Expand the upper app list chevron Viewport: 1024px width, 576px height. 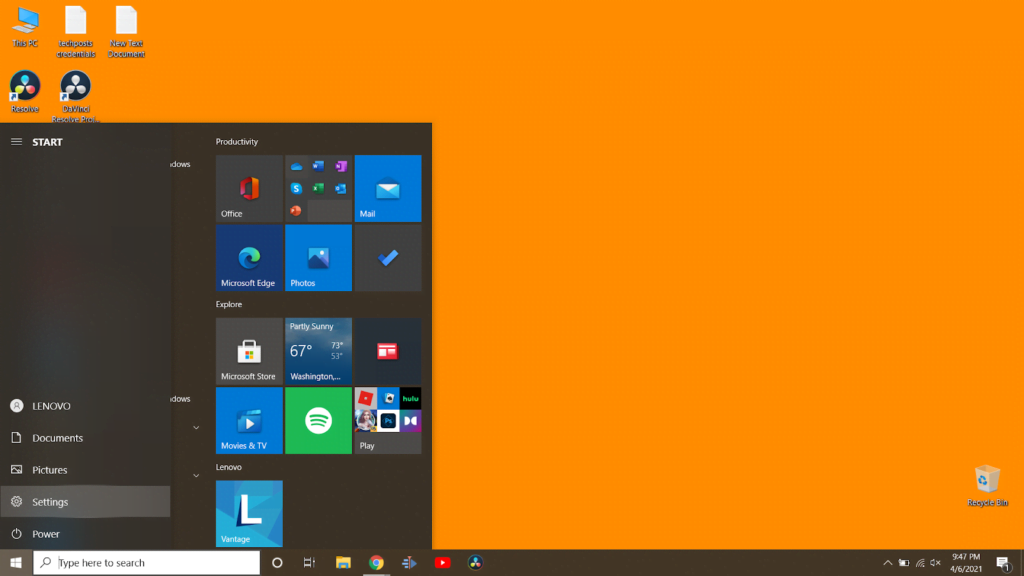coord(196,428)
